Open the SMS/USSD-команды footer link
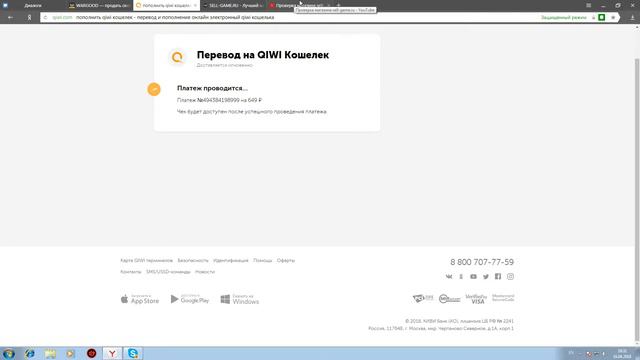 168,272
